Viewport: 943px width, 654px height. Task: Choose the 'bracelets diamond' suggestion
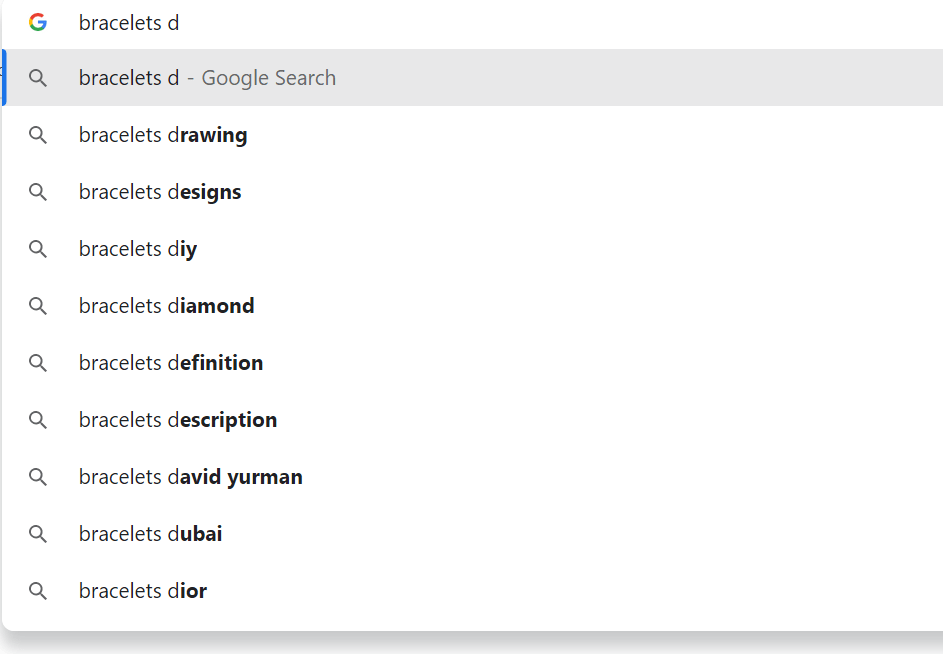tap(473, 306)
